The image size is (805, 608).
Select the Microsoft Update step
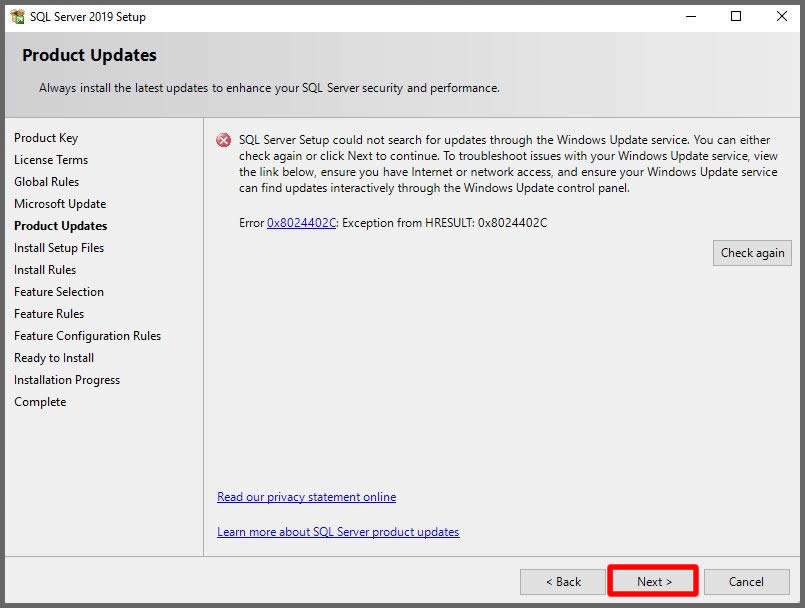pos(60,204)
